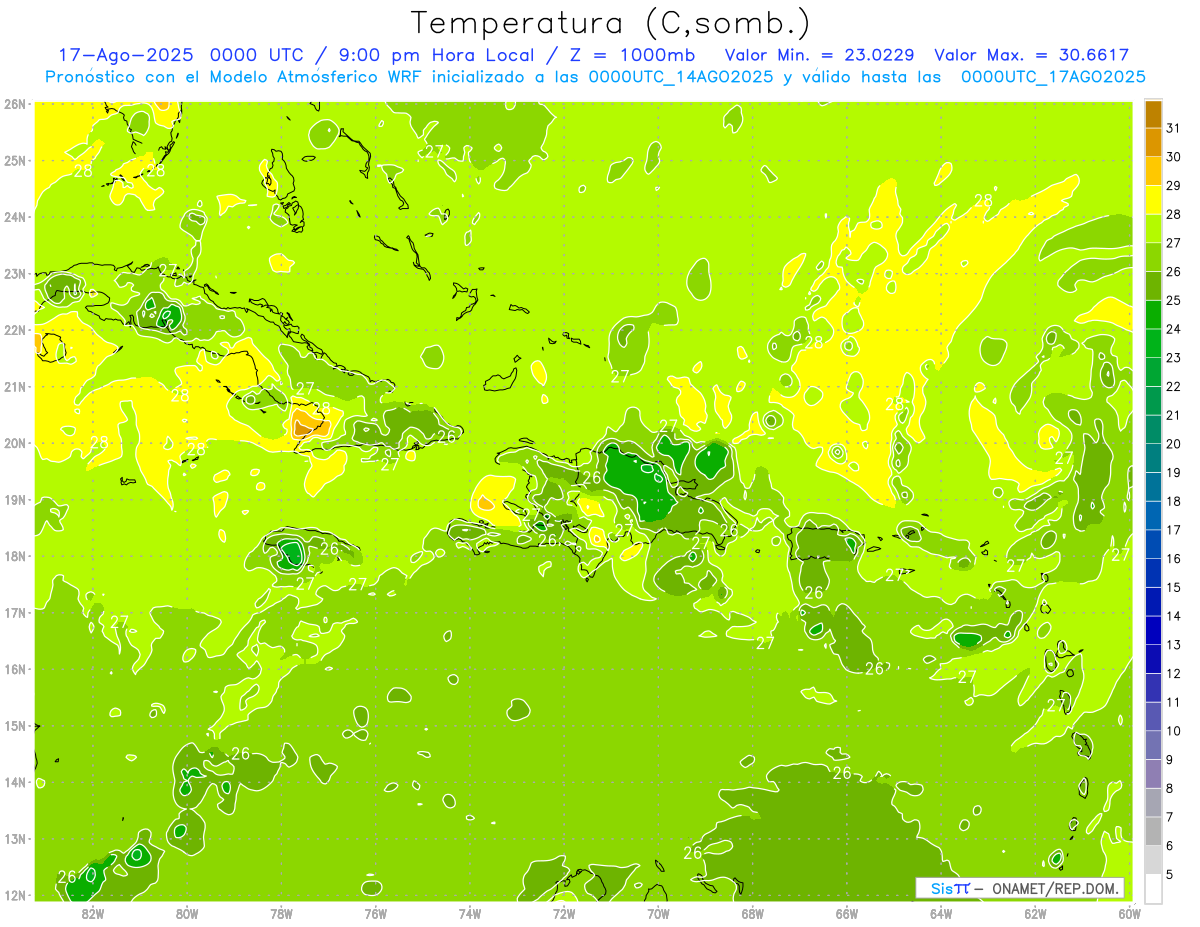This screenshot has height=927, width=1200.
Task: Click the '21N' latitude axis label
Action: point(15,386)
